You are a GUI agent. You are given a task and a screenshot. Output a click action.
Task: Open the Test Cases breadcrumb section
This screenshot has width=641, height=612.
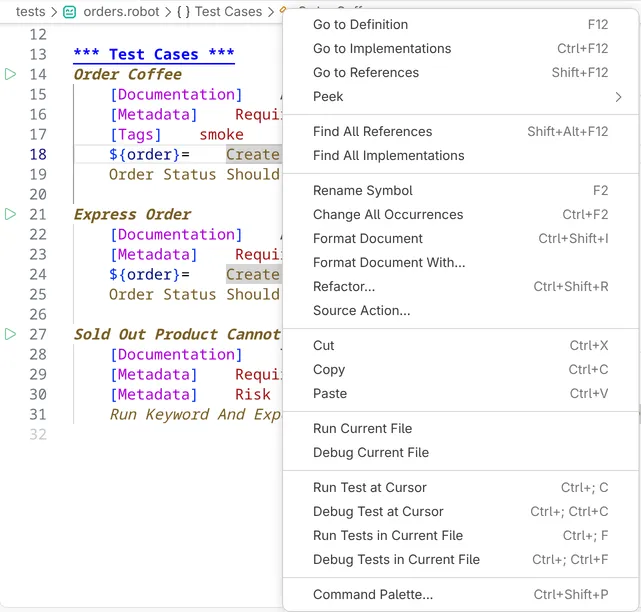pyautogui.click(x=228, y=12)
